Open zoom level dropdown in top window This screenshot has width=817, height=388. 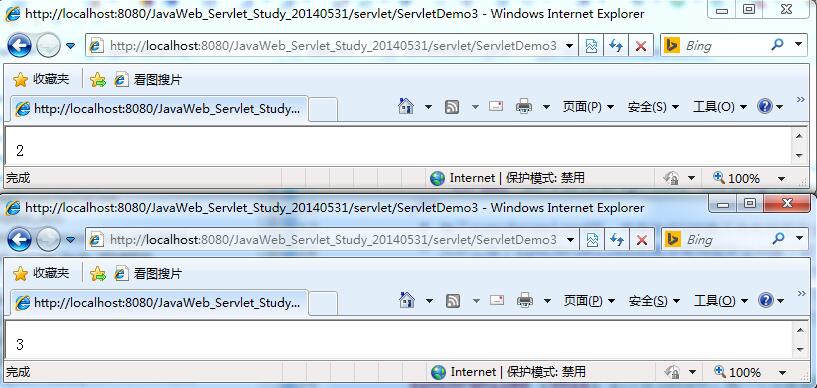781,179
